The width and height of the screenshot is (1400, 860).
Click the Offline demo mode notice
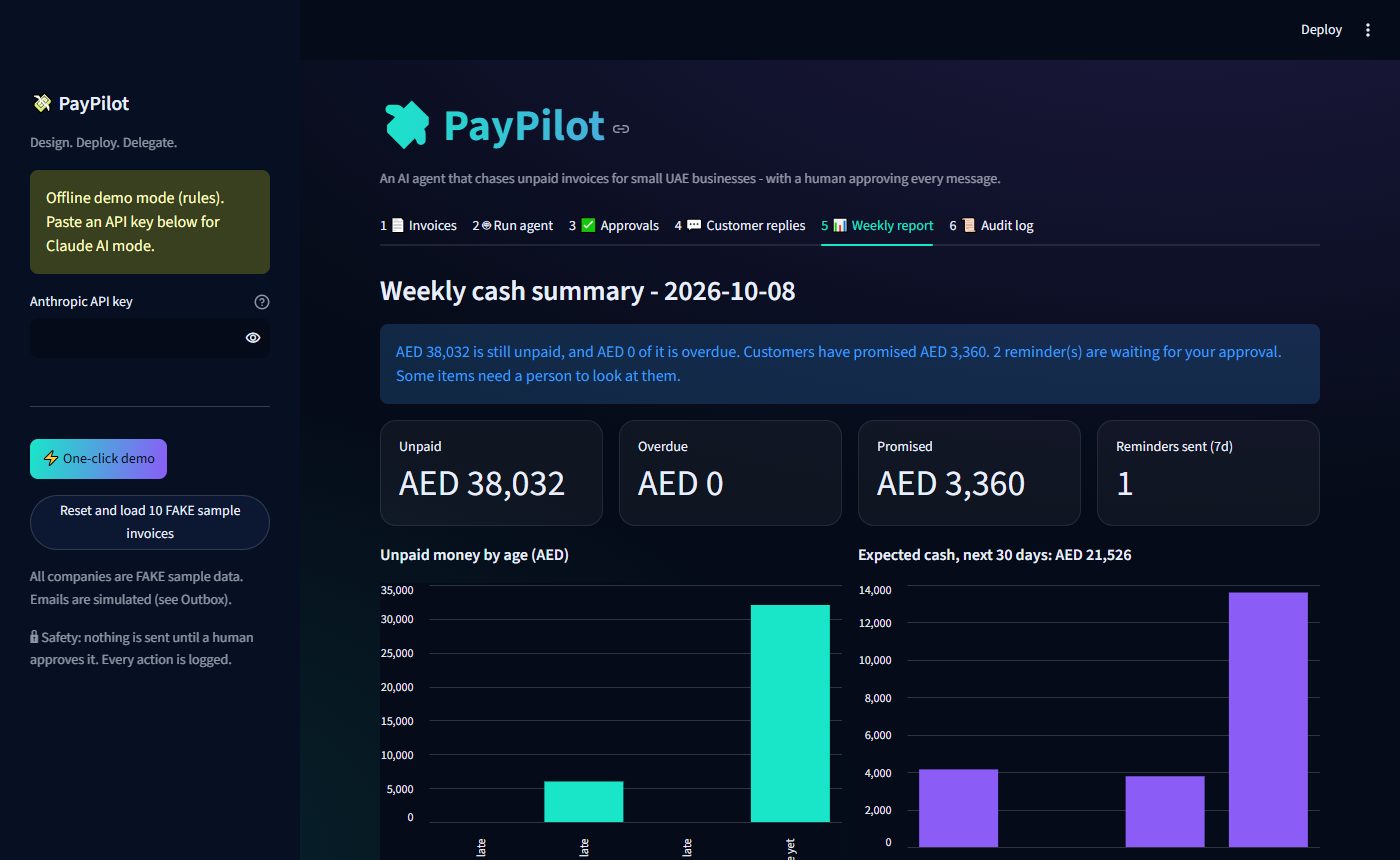pos(150,222)
